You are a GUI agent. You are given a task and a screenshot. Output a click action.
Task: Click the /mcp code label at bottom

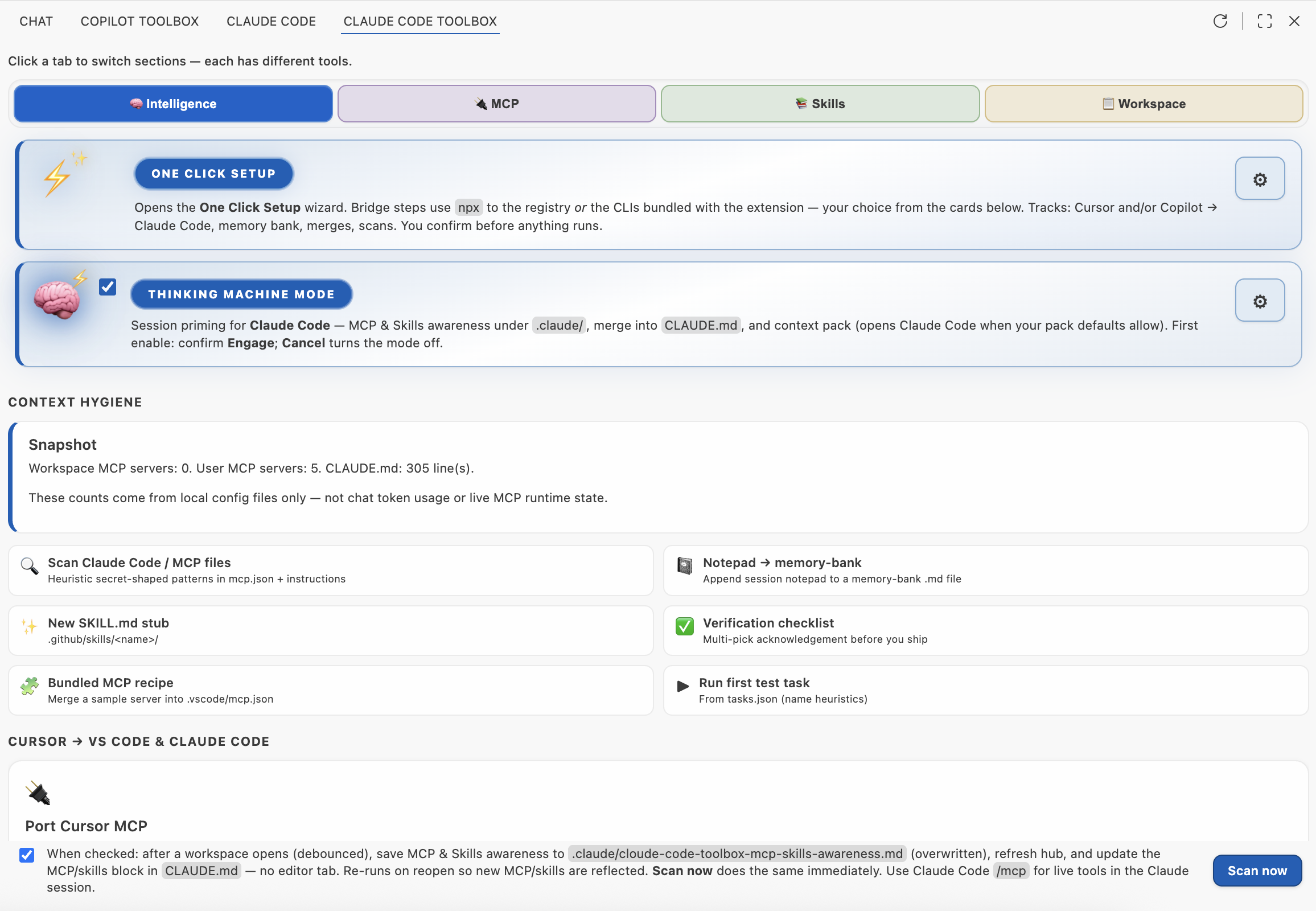pyautogui.click(x=1011, y=871)
